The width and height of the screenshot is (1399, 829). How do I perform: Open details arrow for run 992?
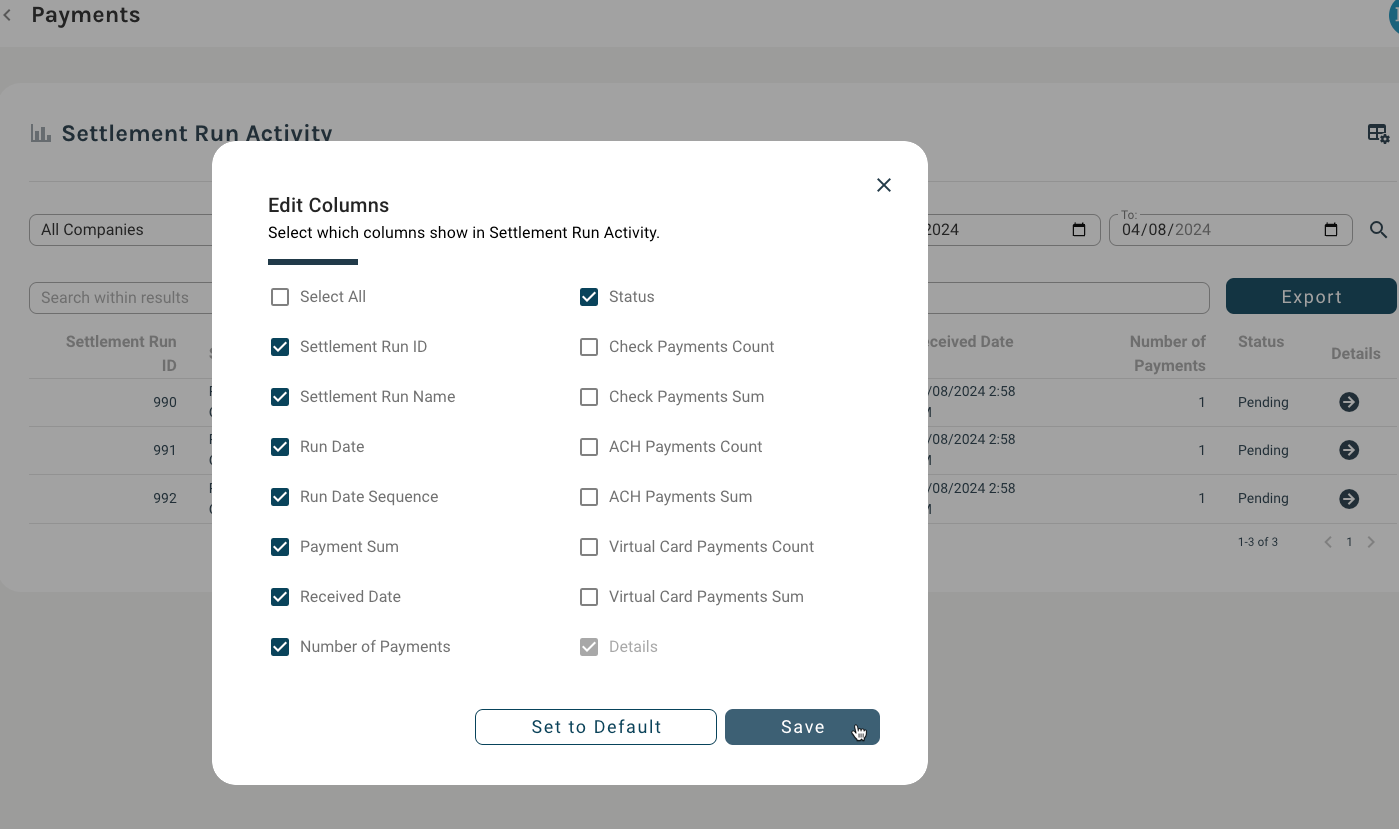click(1348, 498)
